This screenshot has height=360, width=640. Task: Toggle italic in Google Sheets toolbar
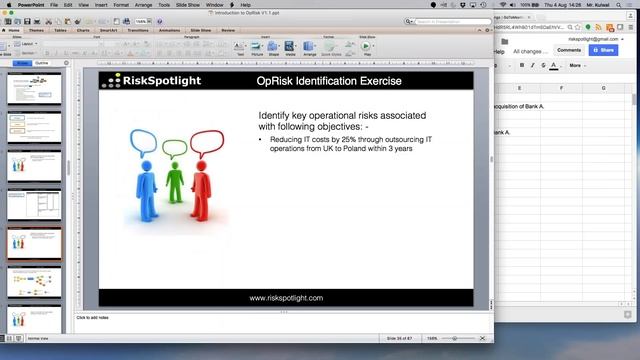tap(532, 65)
